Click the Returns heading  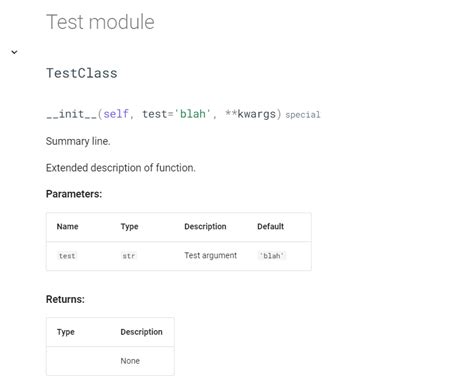pyautogui.click(x=65, y=299)
